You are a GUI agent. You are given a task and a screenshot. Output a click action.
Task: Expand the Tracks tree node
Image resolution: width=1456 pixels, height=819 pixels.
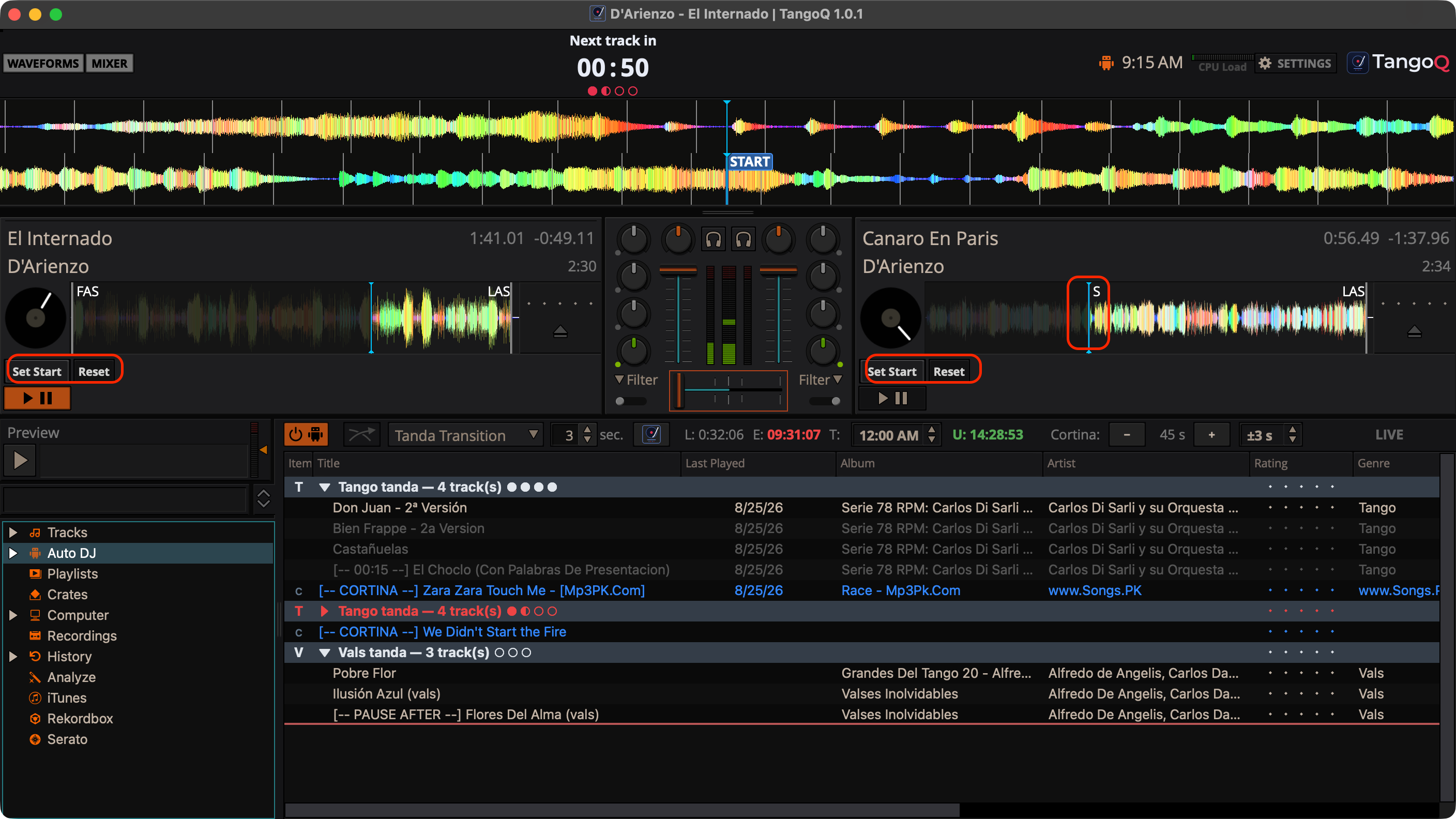pos(13,533)
